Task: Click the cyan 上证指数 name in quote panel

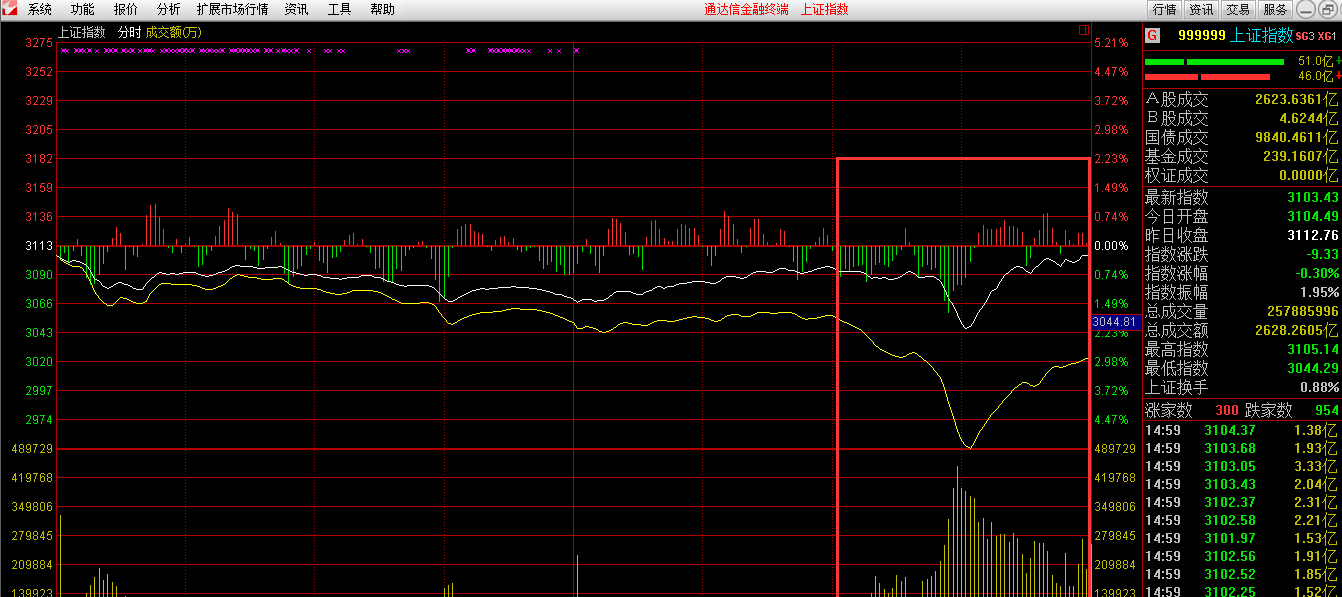Action: [1262, 35]
